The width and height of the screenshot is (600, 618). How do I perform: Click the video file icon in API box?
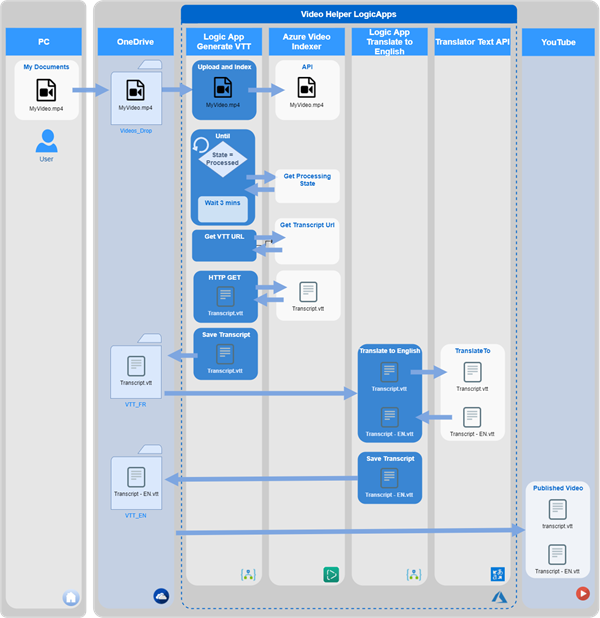(x=307, y=87)
